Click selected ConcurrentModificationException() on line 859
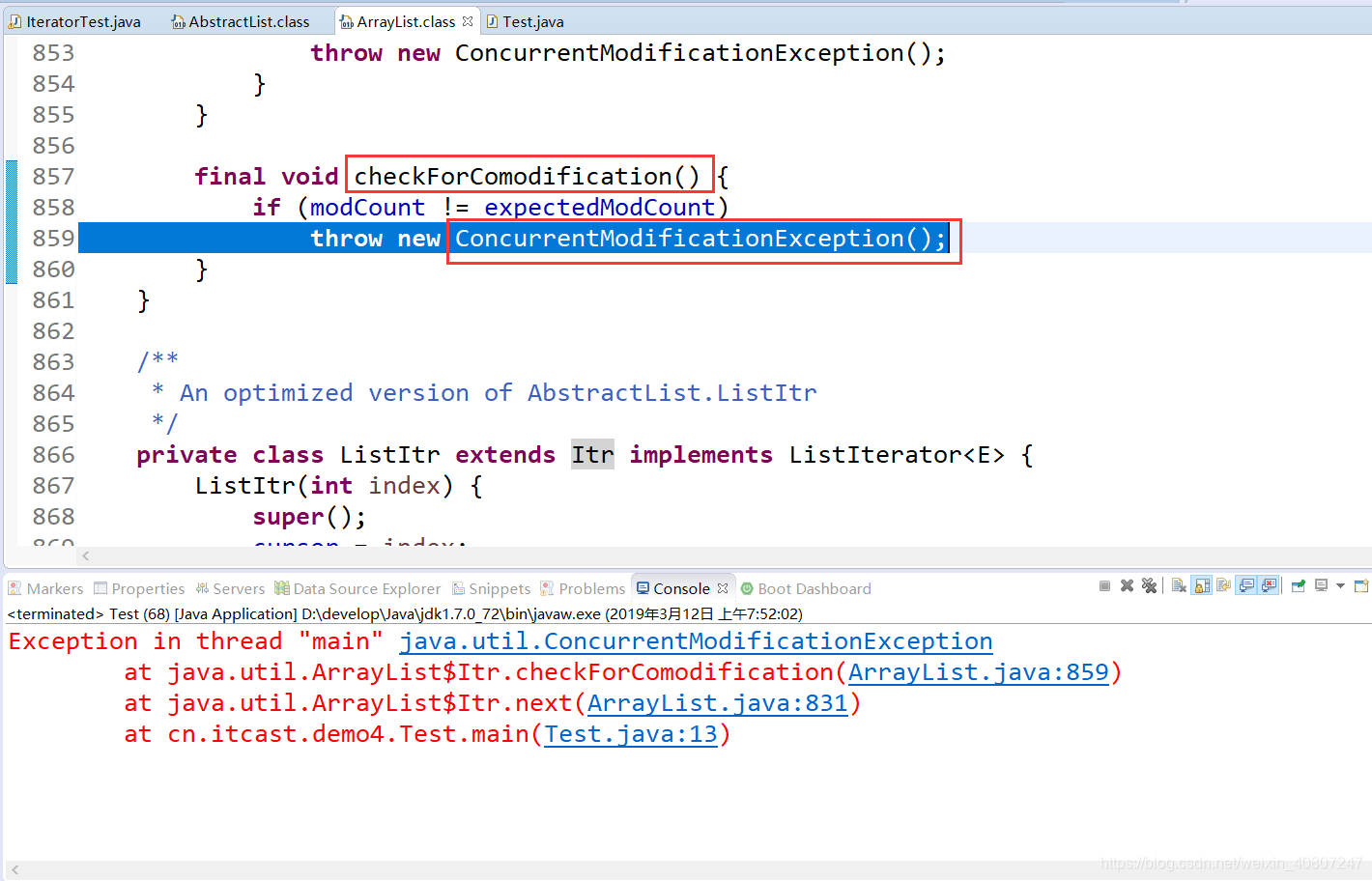Viewport: 1372px width, 881px height. click(x=701, y=239)
